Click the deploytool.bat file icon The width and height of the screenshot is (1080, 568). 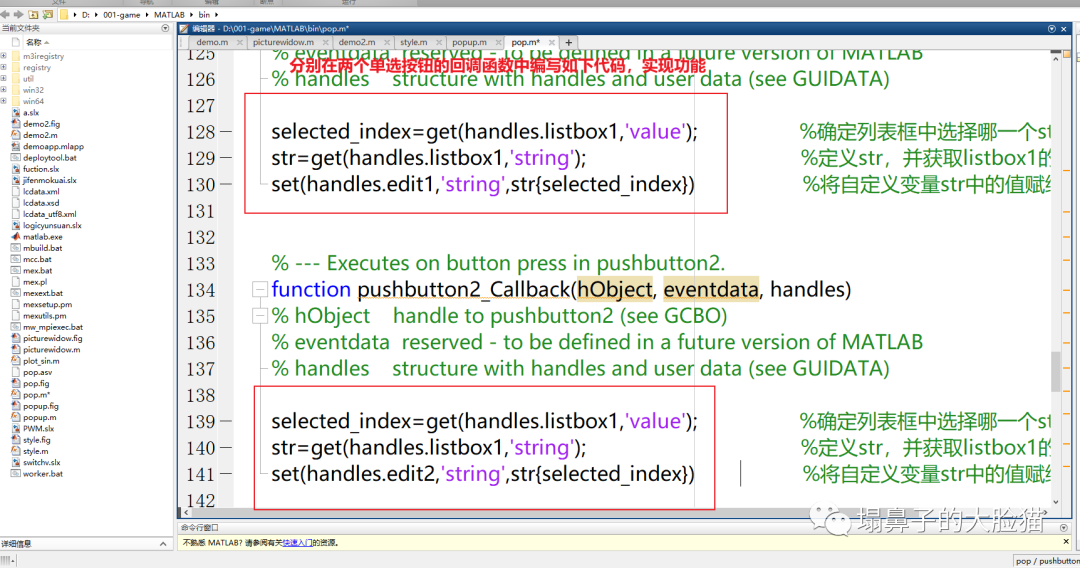tap(16, 158)
